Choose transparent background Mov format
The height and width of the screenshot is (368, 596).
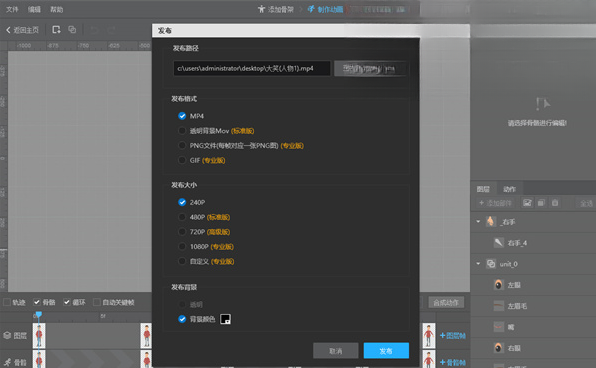[x=182, y=131]
